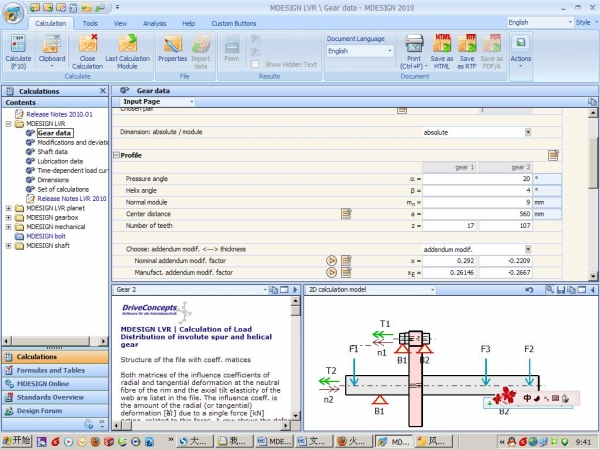
Task: Select Lubrication data tree item
Action: [x=60, y=161]
